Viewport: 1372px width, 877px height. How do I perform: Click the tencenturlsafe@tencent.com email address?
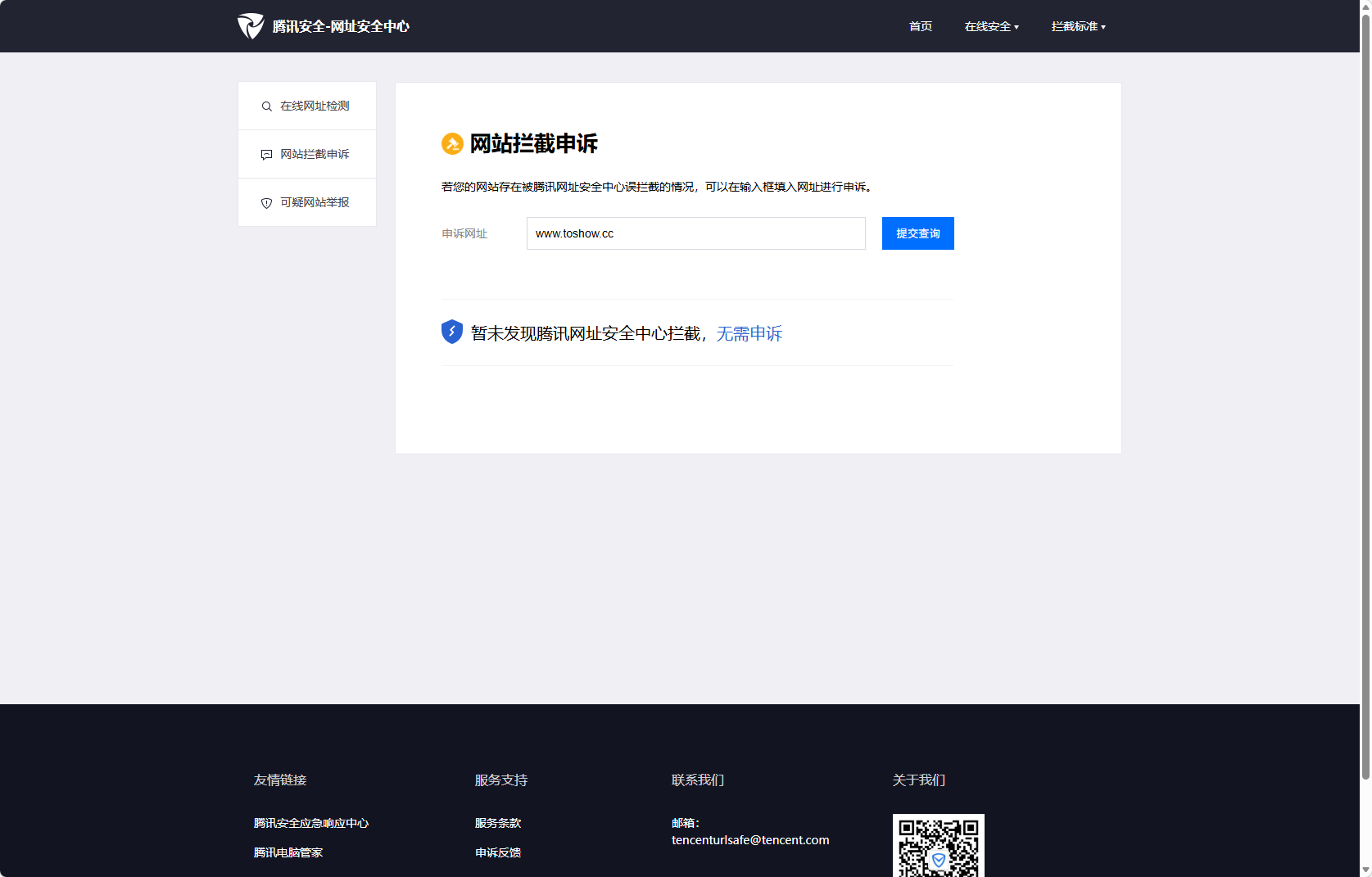pyautogui.click(x=750, y=839)
